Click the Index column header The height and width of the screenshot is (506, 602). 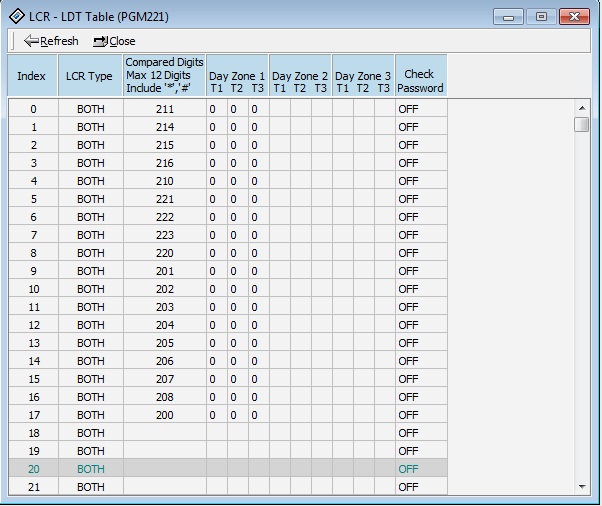(x=32, y=75)
